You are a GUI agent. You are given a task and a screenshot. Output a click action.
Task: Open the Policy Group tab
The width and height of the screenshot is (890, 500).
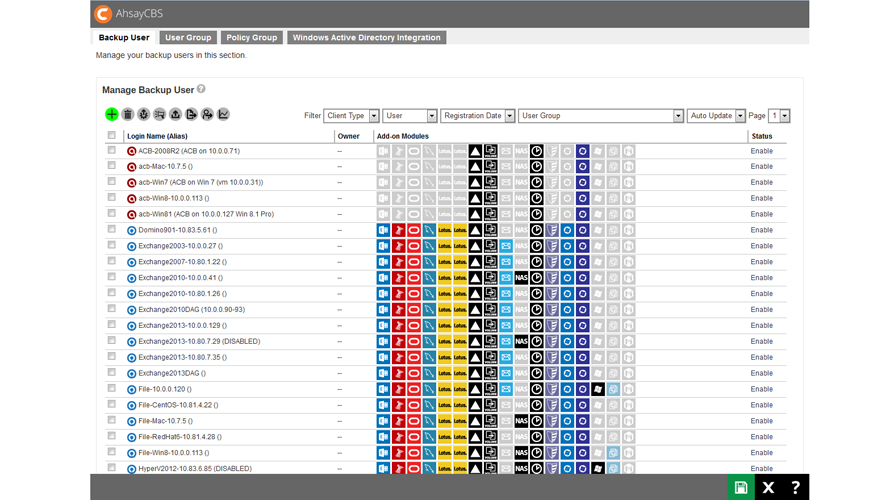tap(251, 37)
